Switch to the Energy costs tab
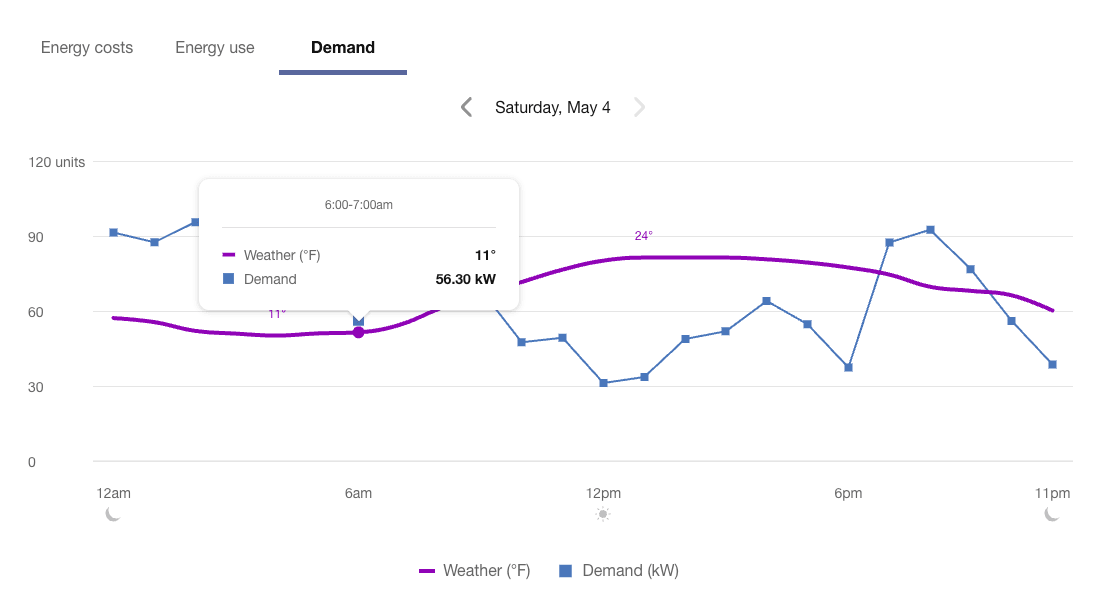This screenshot has height=614, width=1119. coord(86,47)
